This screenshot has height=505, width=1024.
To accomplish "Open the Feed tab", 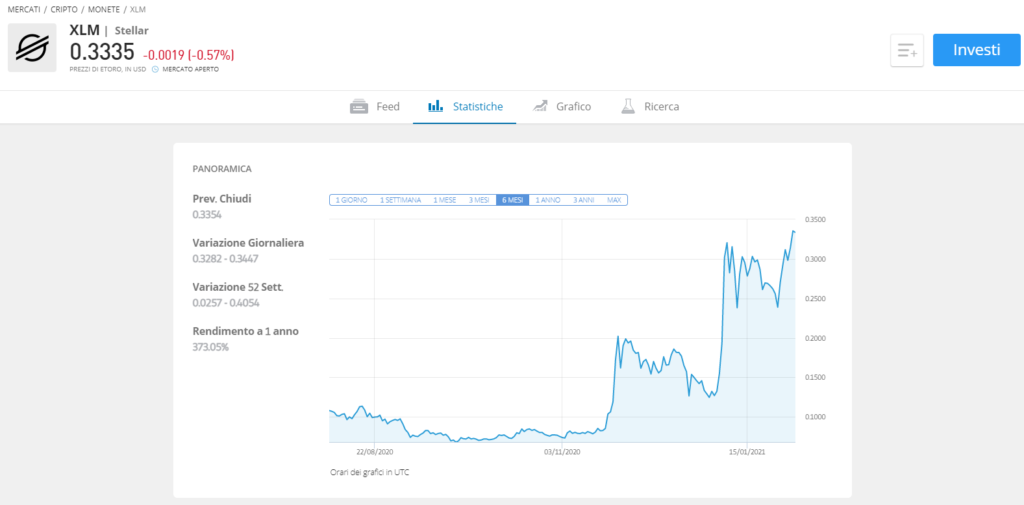I will pyautogui.click(x=375, y=106).
